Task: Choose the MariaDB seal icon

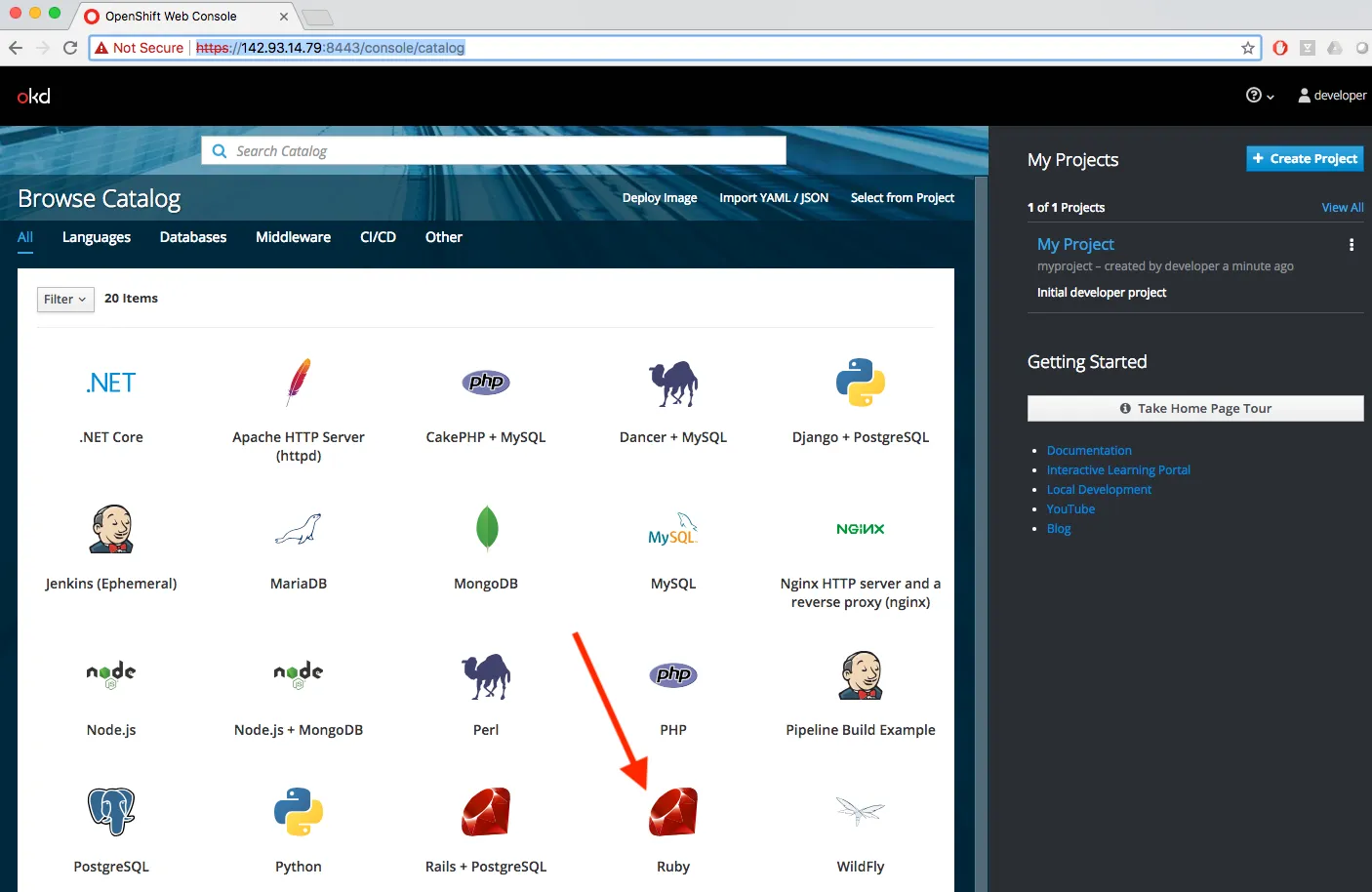Action: pos(299,529)
